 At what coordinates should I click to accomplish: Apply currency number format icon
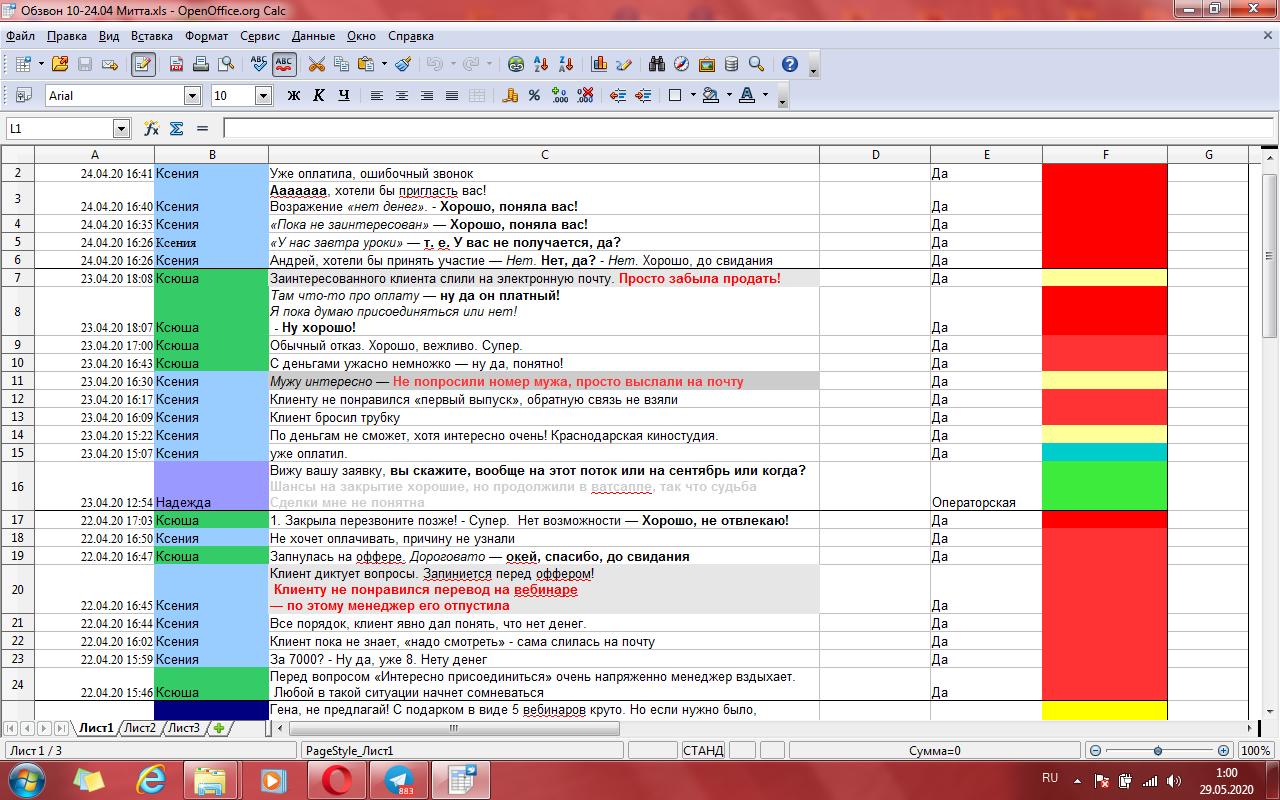tap(510, 96)
